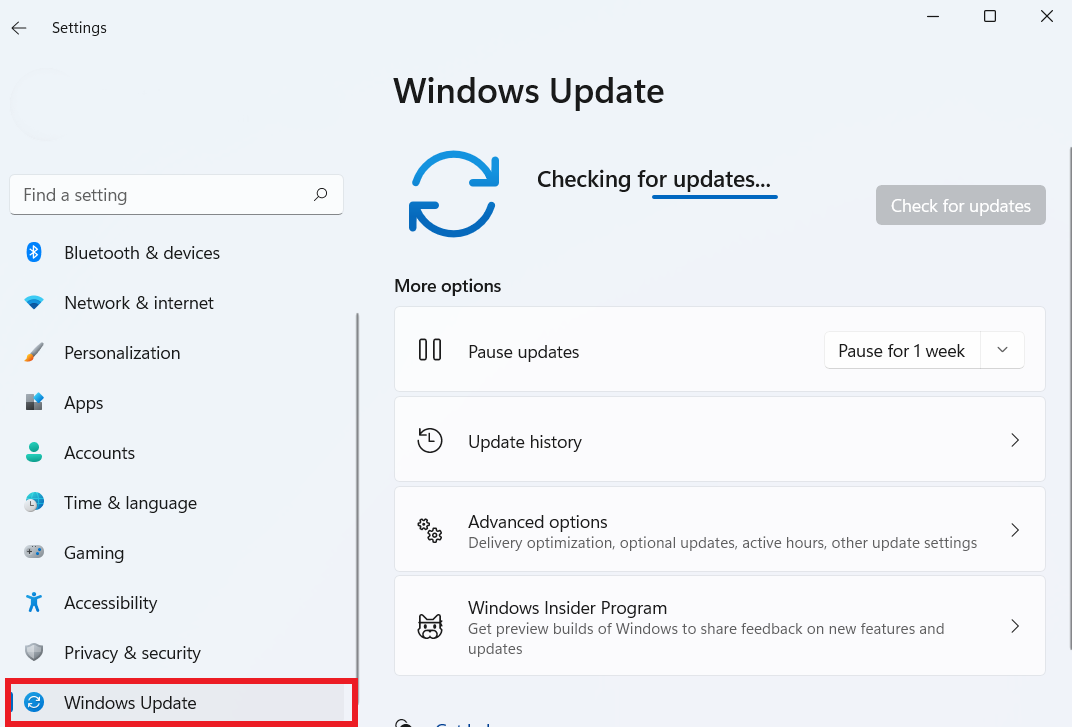Viewport: 1072px width, 727px height.
Task: Open Windows Insider Program via its chevron
Action: tap(1015, 626)
